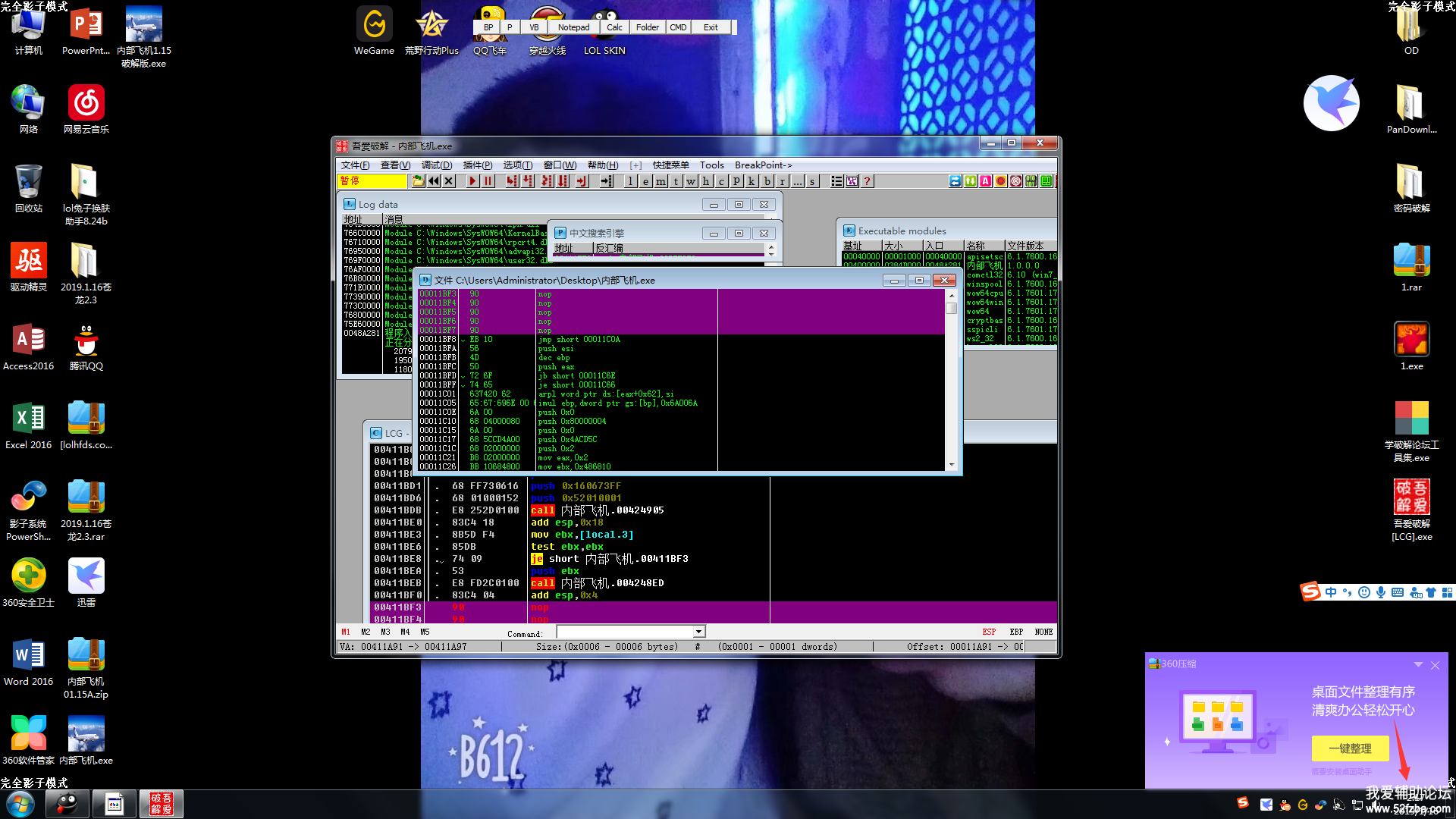The image size is (1456, 819).
Task: Expand the Command input dropdown arrow
Action: point(699,632)
